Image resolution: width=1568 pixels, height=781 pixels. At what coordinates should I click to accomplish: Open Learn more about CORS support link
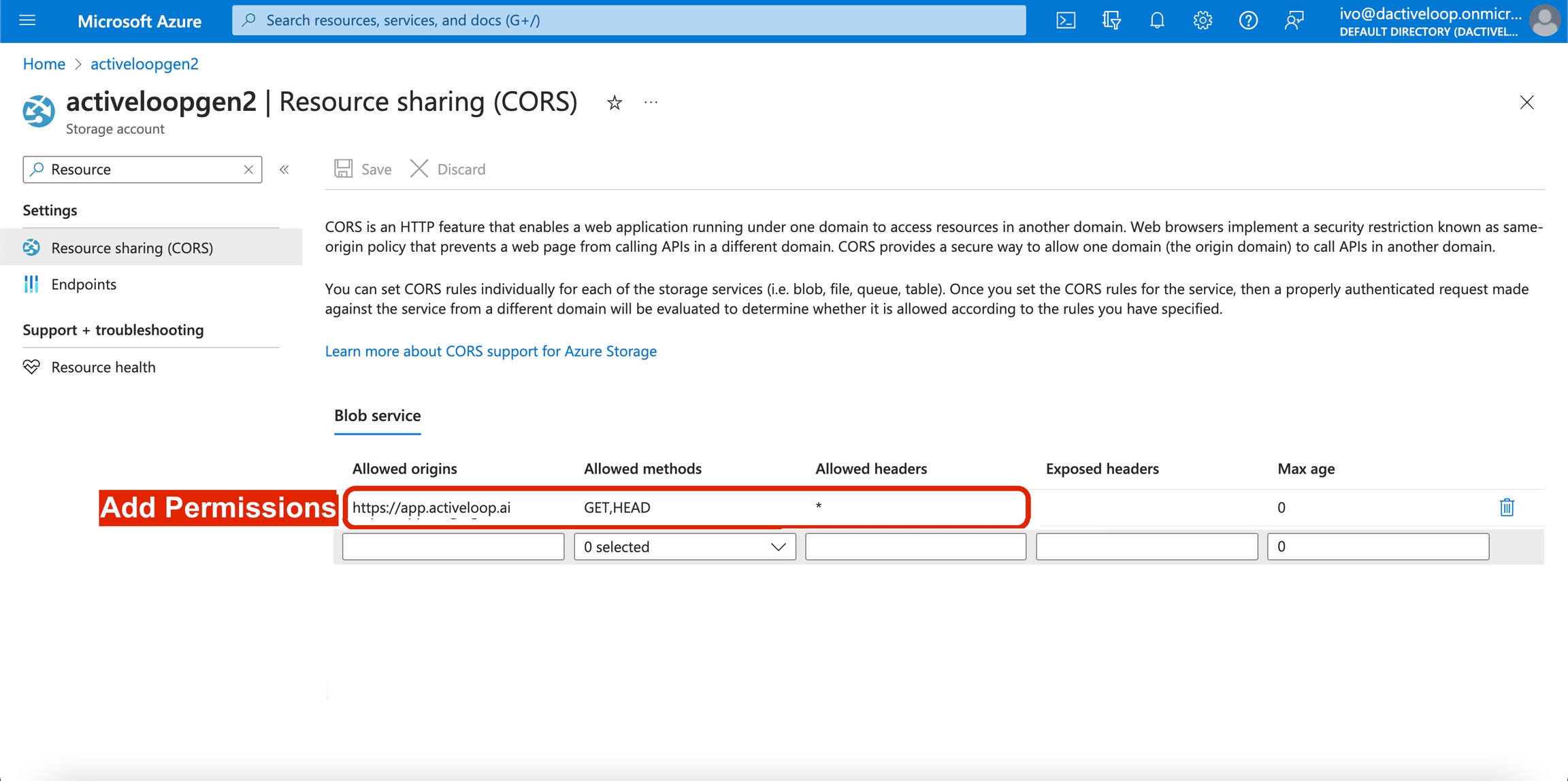point(491,351)
